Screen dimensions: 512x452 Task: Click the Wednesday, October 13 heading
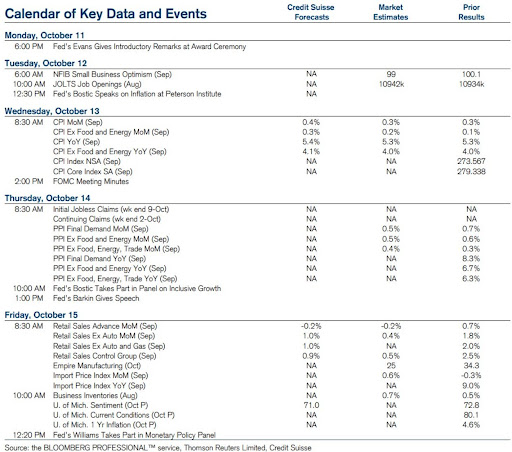pos(52,111)
